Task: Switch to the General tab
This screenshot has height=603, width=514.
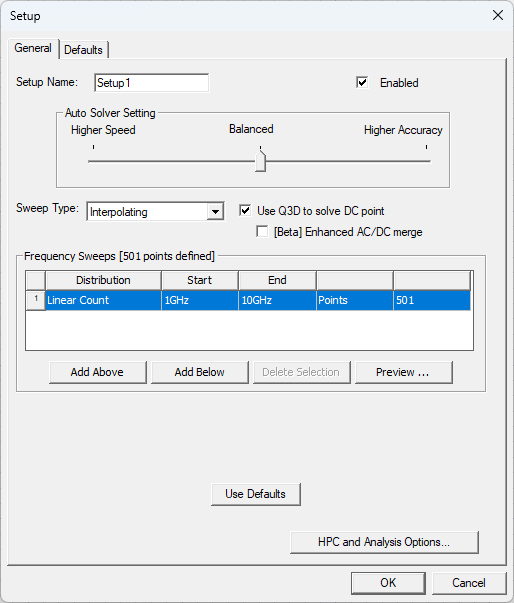Action: pyautogui.click(x=33, y=48)
